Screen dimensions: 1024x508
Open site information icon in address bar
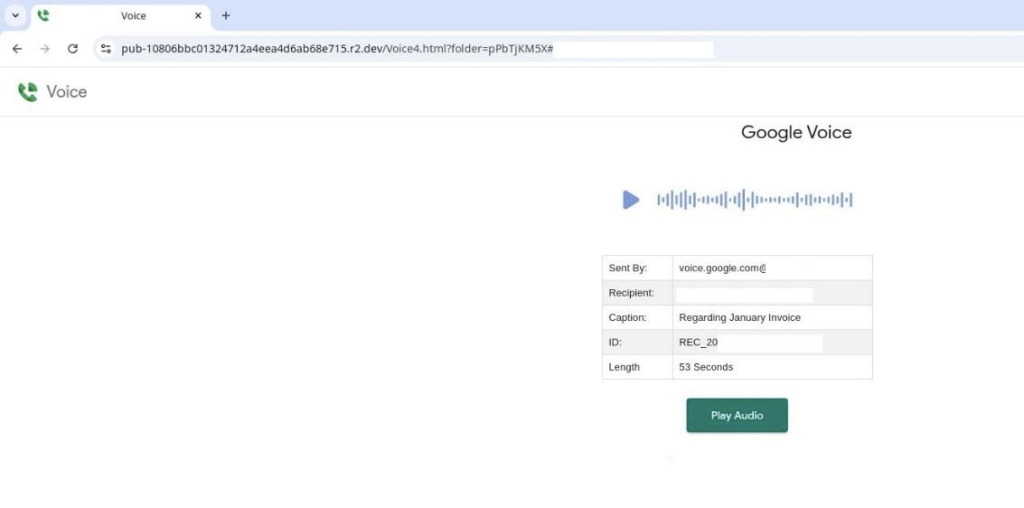[x=106, y=49]
